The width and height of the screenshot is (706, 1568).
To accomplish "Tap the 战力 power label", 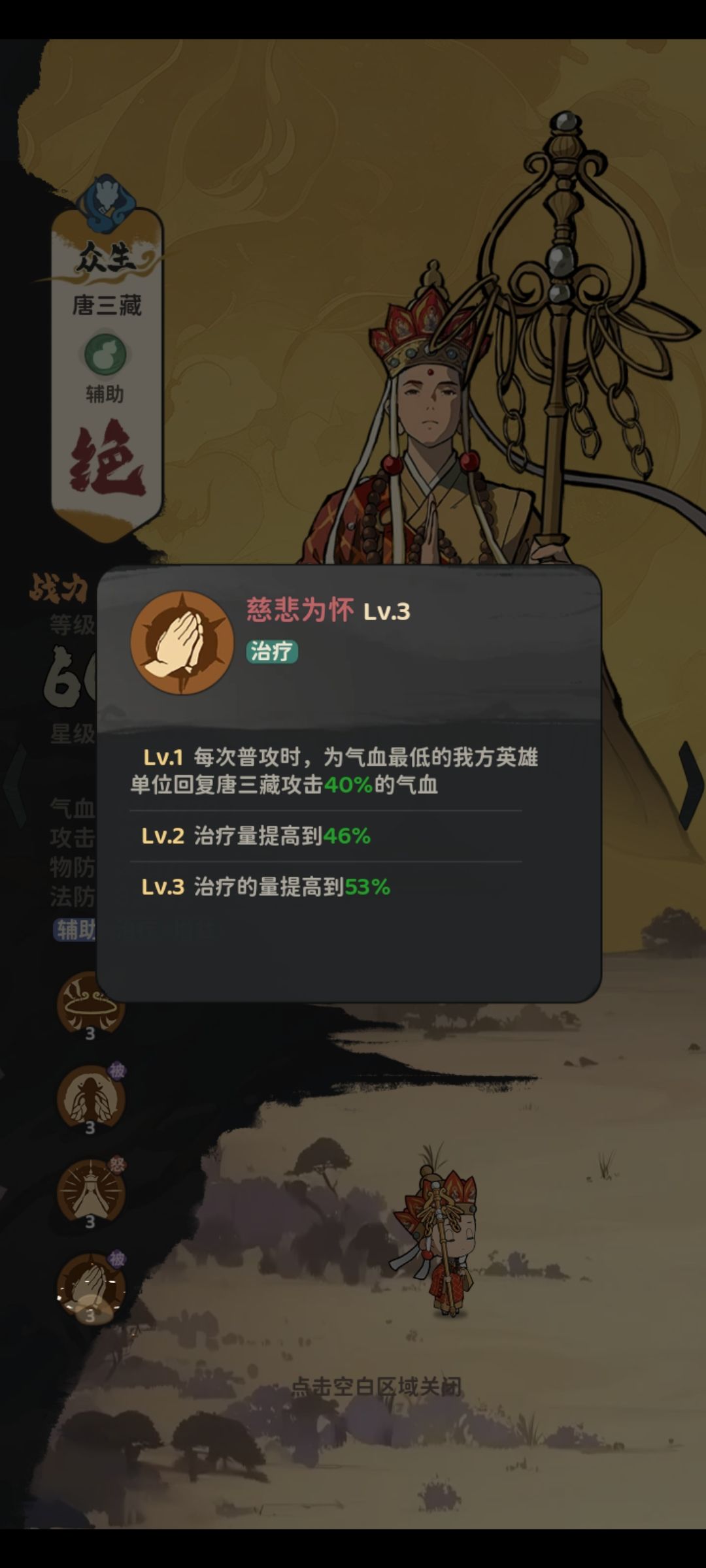I will click(59, 589).
